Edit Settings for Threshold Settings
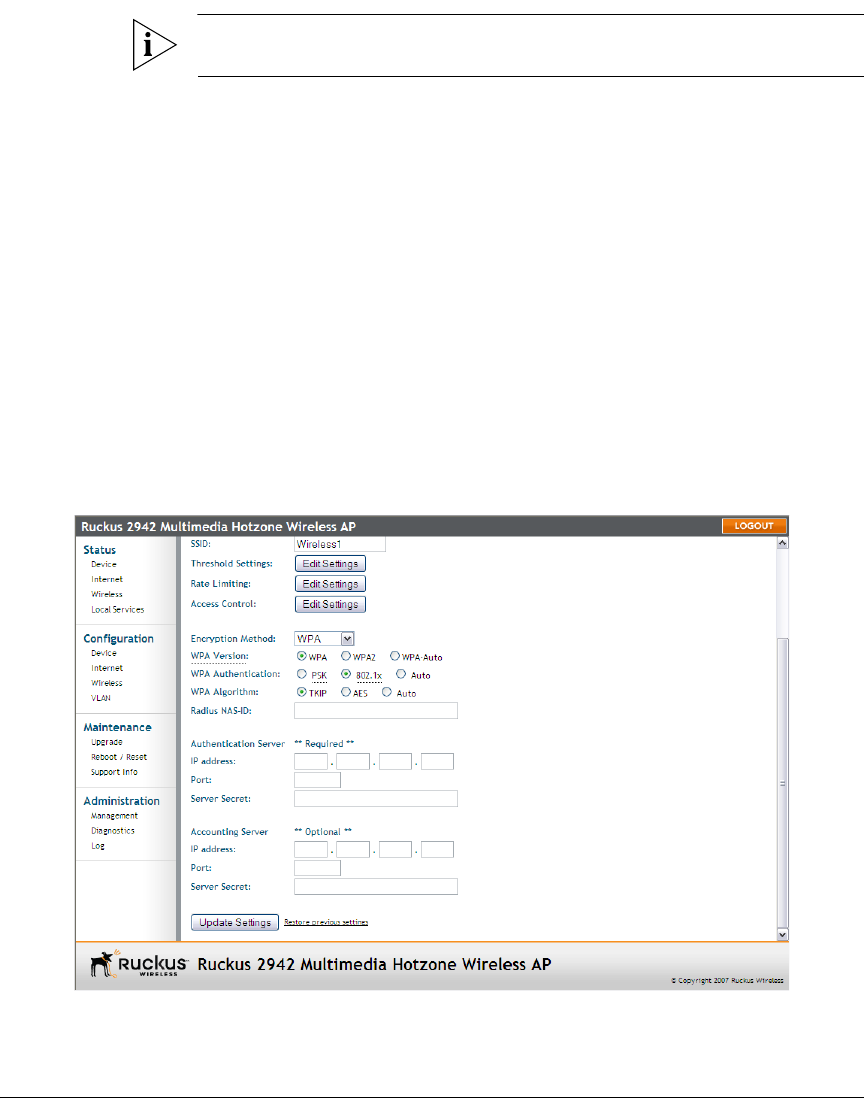This screenshot has width=864, height=1099. point(330,564)
